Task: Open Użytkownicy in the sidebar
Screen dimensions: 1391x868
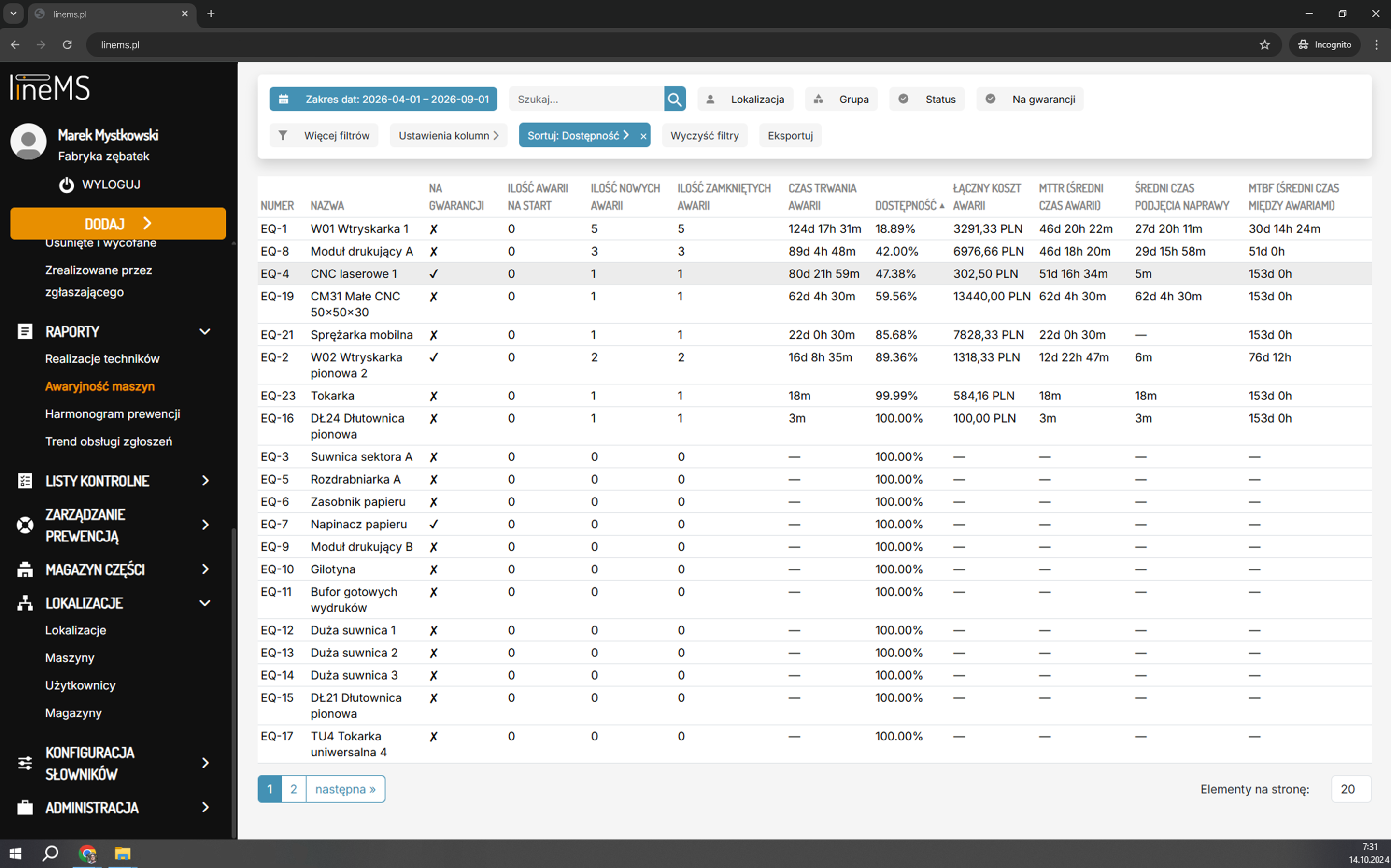Action: coord(80,685)
